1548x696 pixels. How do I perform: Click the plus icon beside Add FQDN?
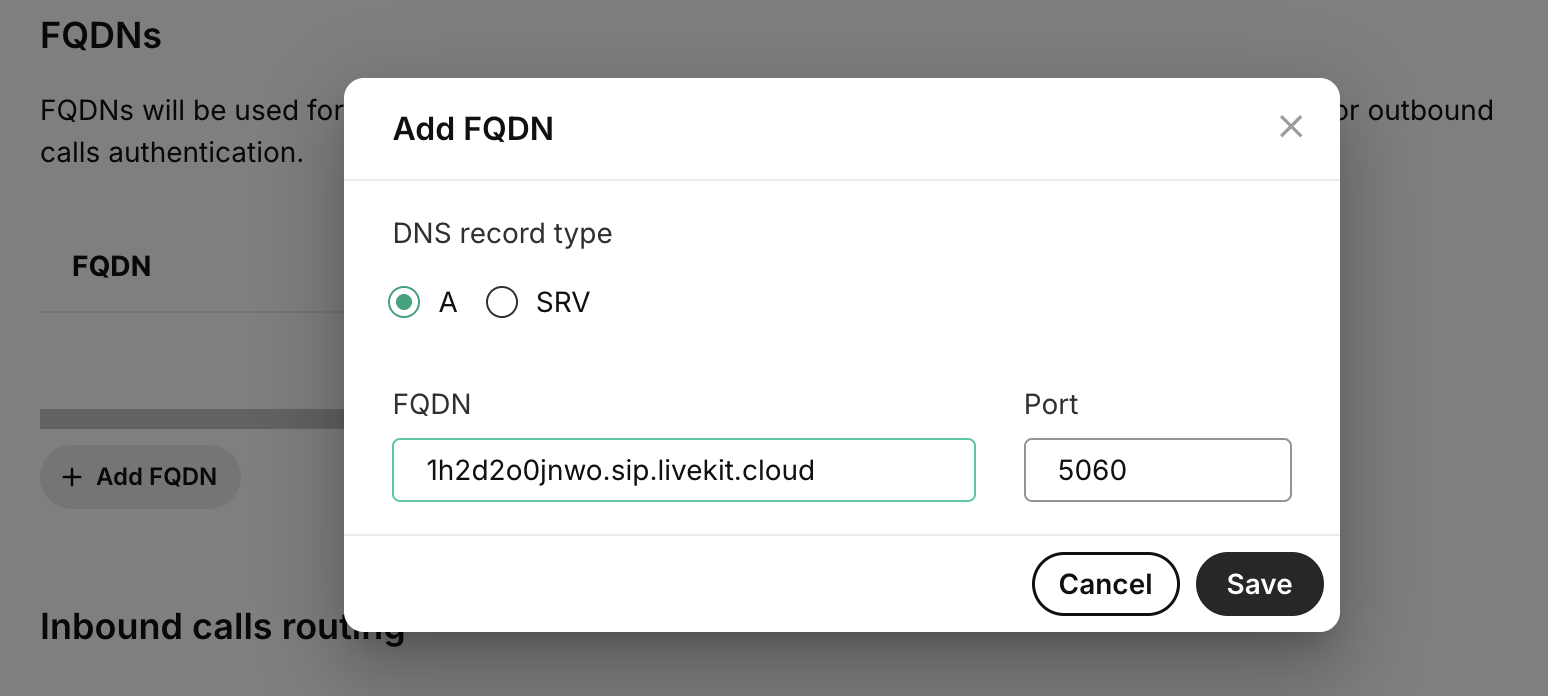point(72,477)
